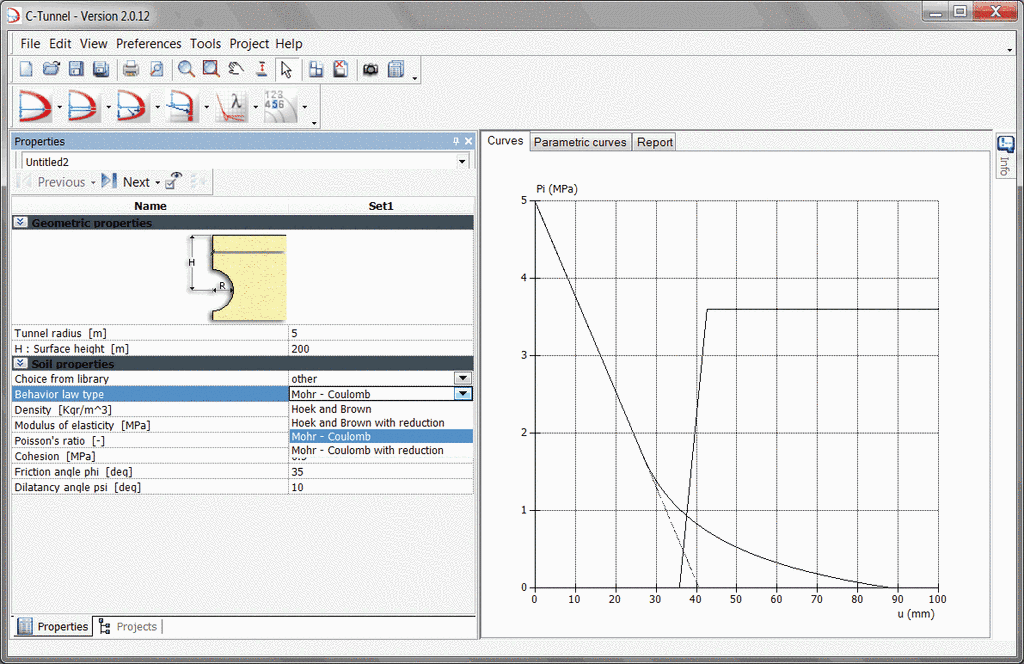Image resolution: width=1024 pixels, height=664 pixels.
Task: Click the Save All stacked floppies icon
Action: pyautogui.click(x=101, y=69)
